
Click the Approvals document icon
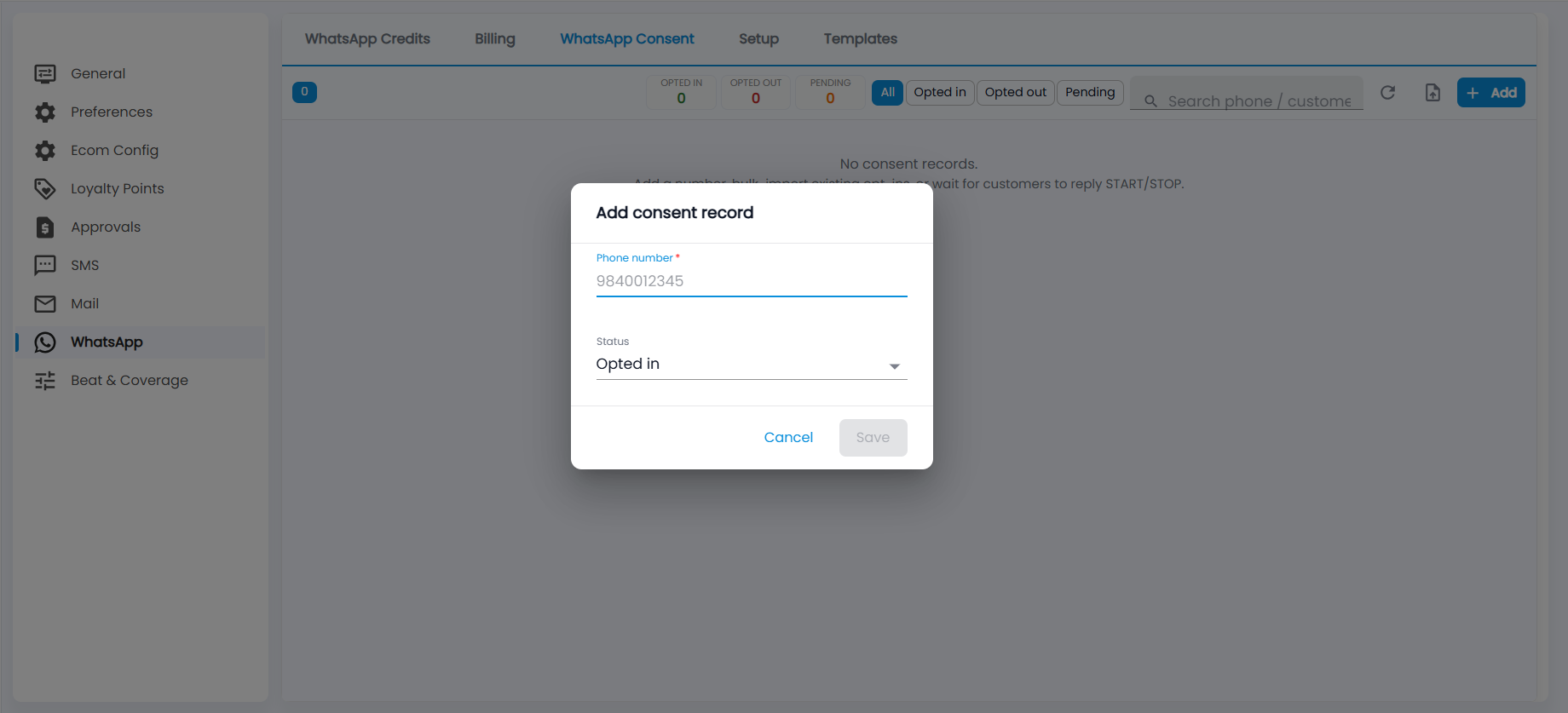tap(45, 227)
